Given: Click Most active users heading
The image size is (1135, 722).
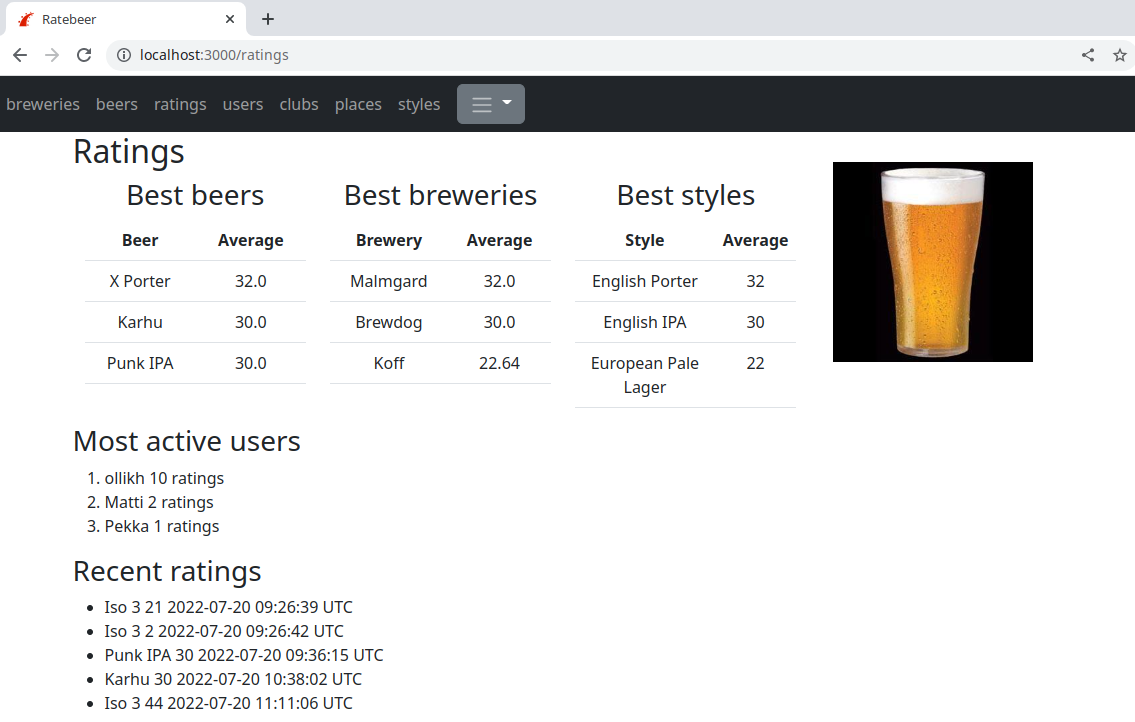Looking at the screenshot, I should coord(187,442).
